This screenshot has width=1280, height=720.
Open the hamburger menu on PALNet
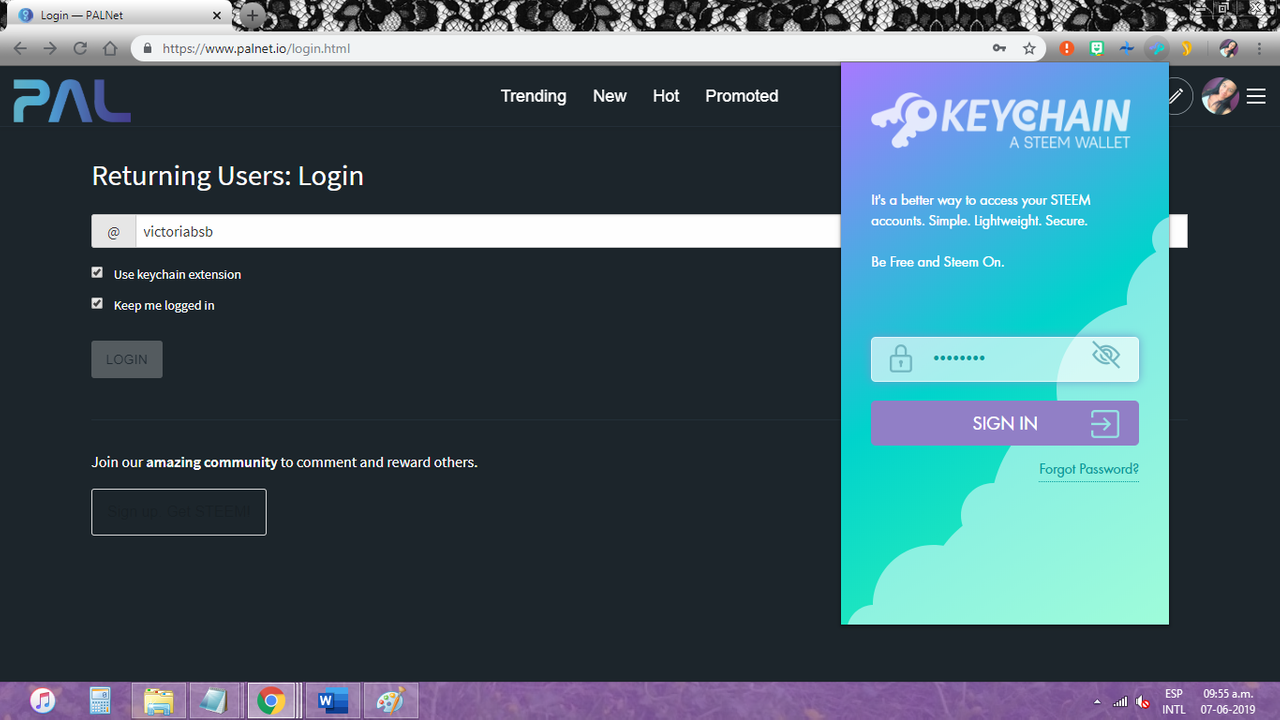1256,96
